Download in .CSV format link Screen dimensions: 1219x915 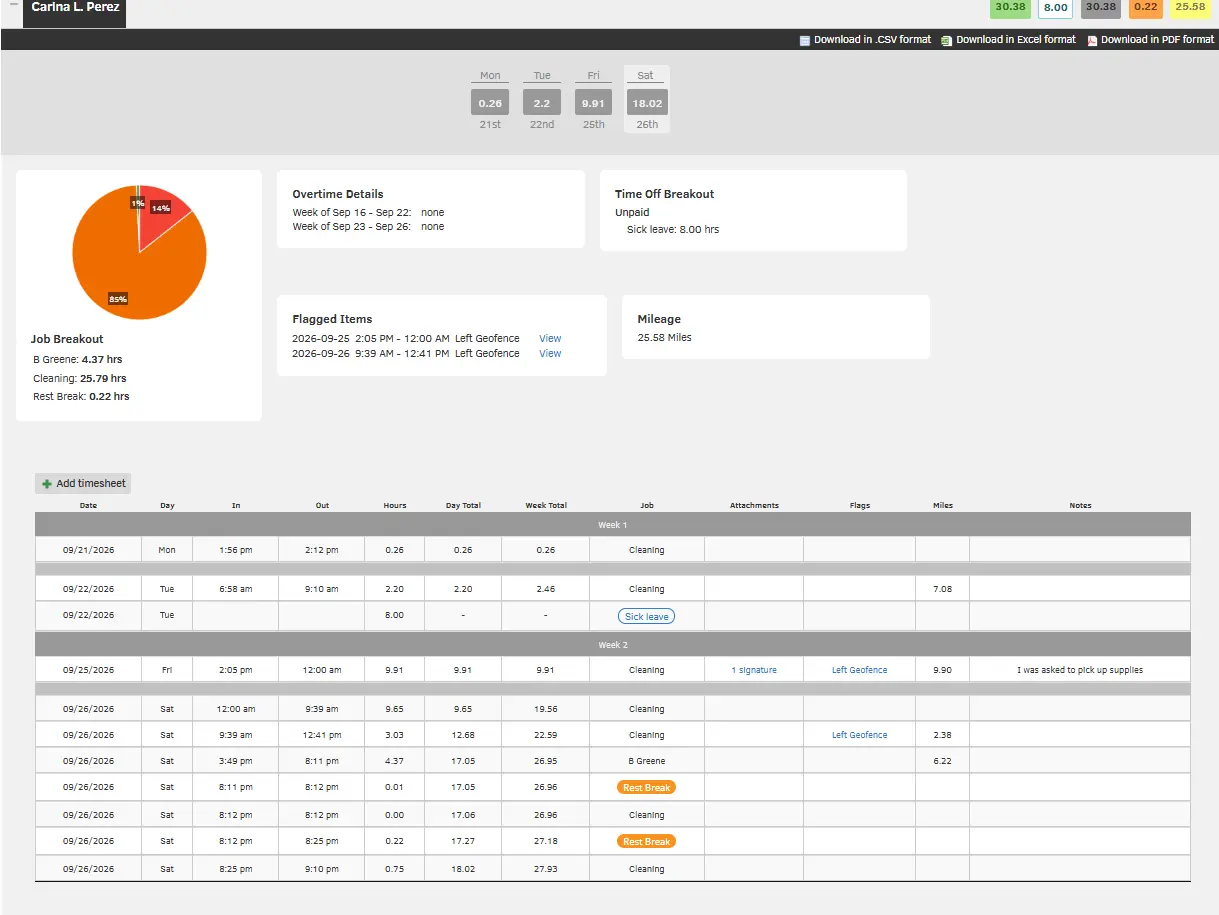click(x=872, y=40)
